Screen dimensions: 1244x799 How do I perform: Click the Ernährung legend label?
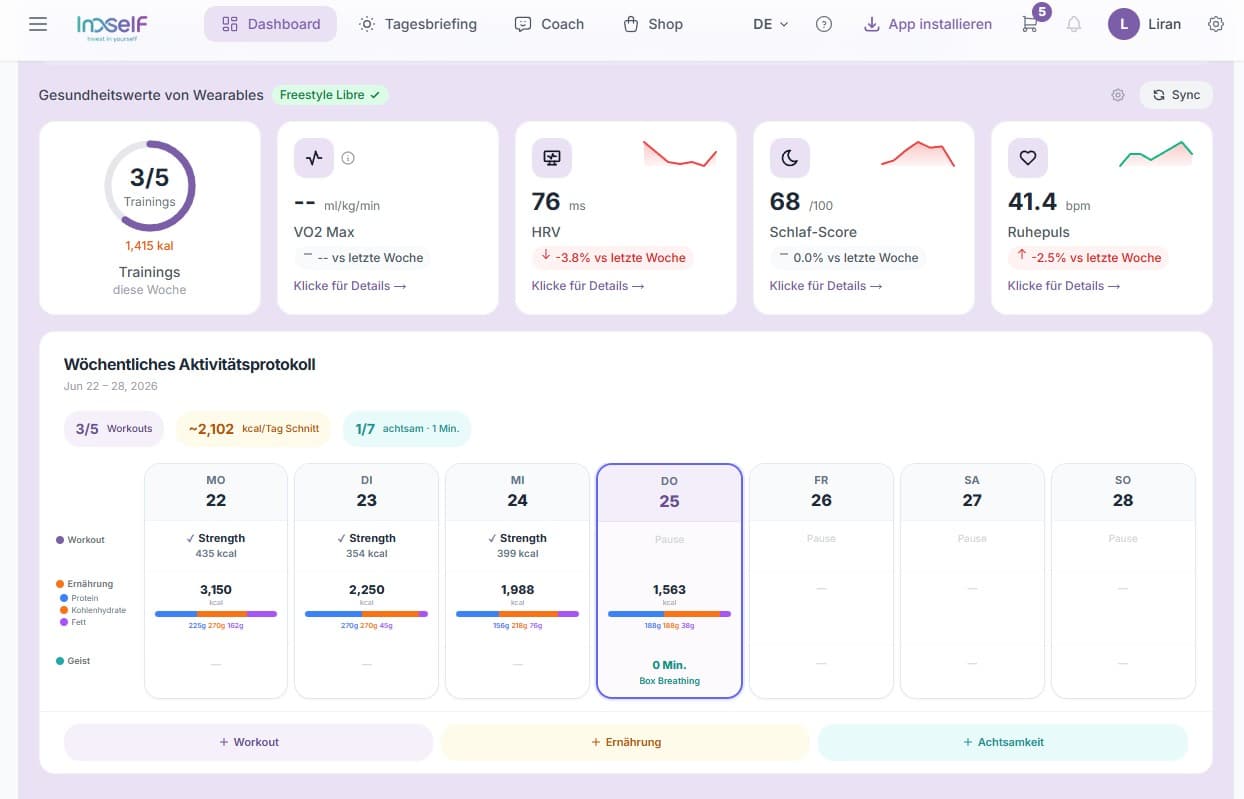pyautogui.click(x=90, y=583)
